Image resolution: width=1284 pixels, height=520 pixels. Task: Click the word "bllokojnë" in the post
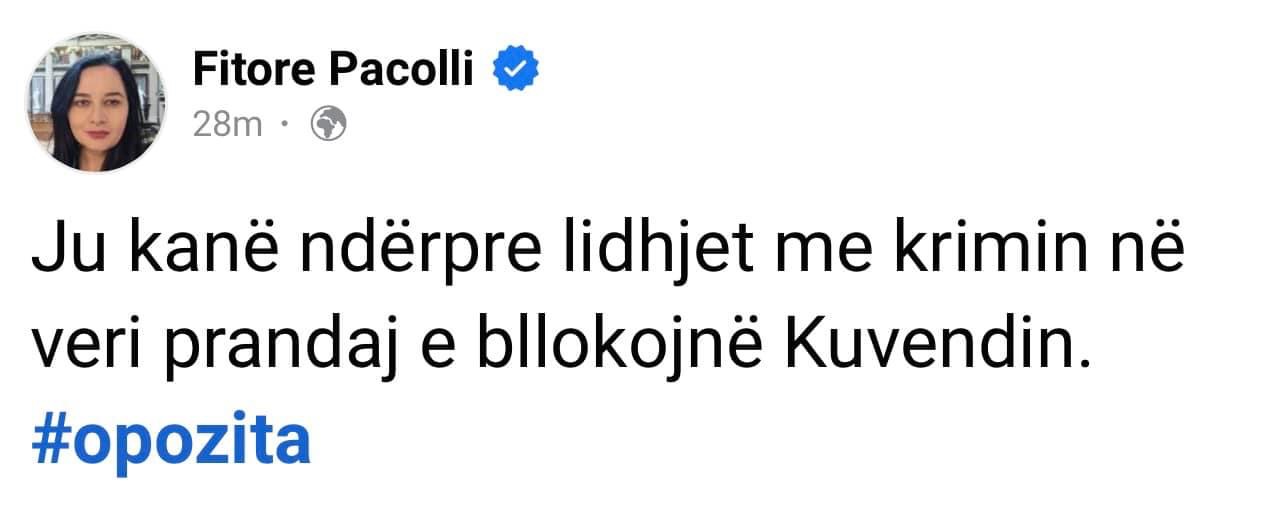[x=641, y=347]
